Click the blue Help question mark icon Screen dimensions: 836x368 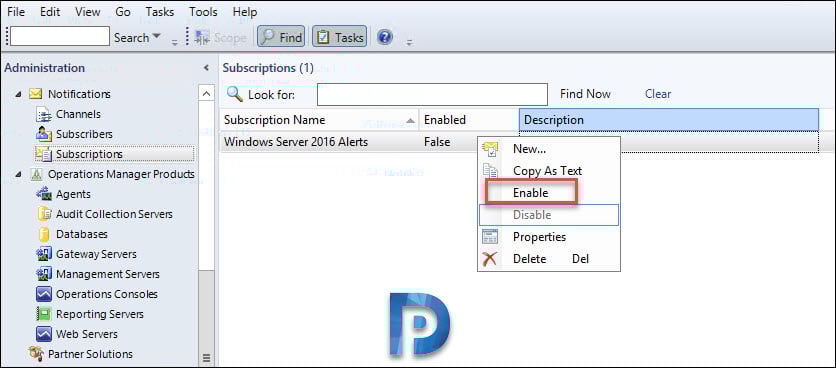[x=384, y=37]
